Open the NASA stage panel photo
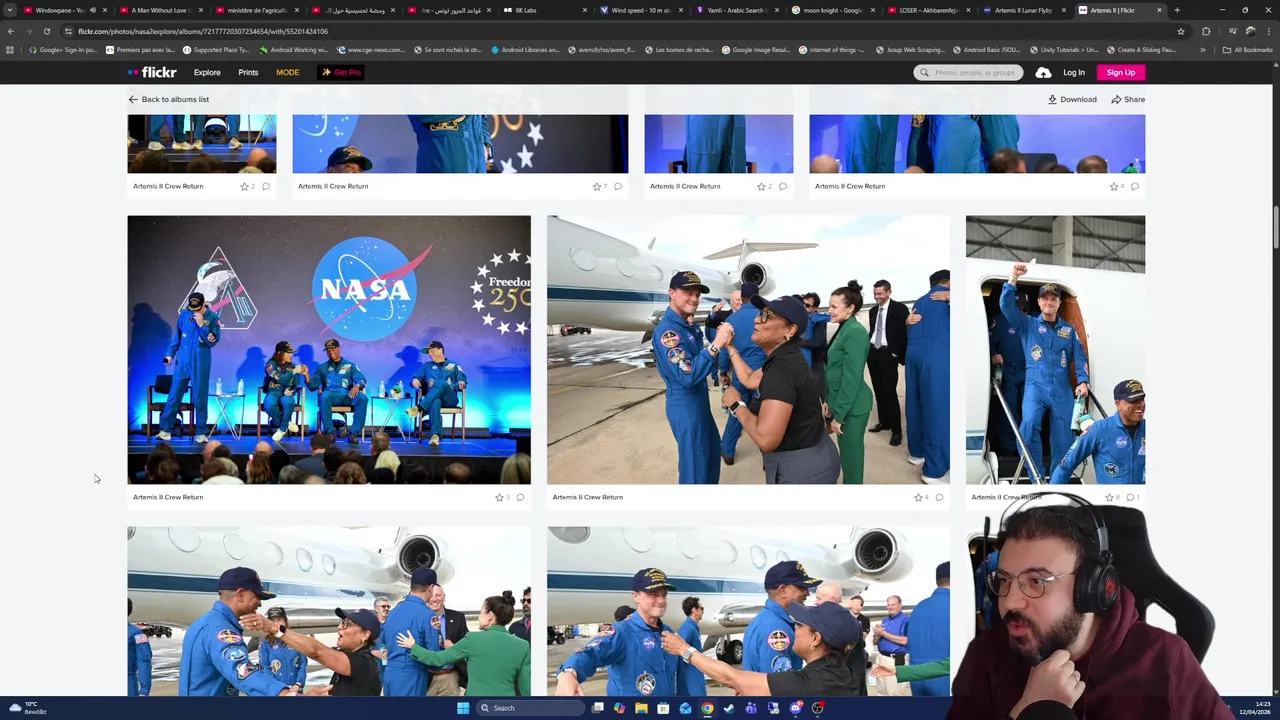 pyautogui.click(x=329, y=350)
